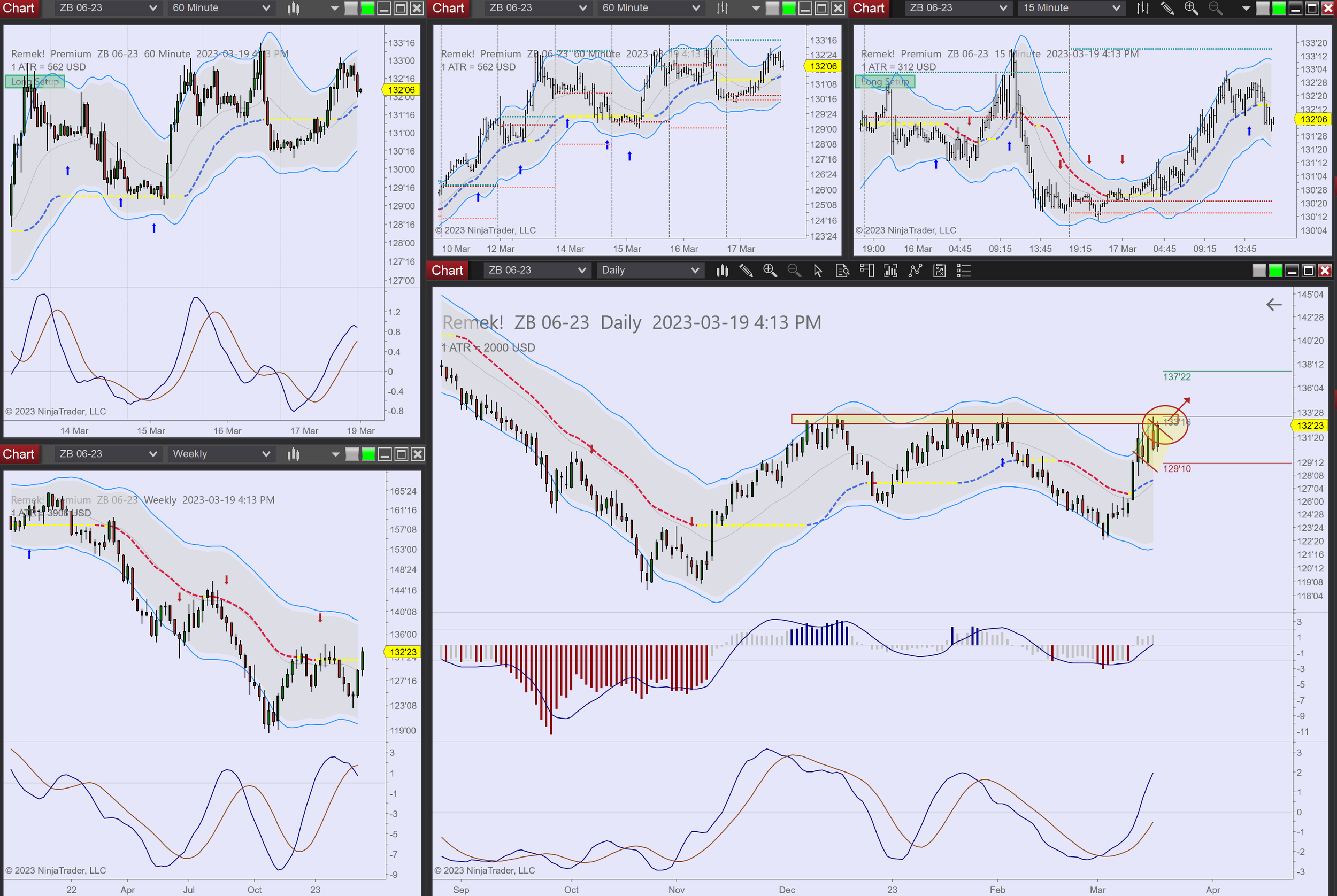Toggle the gray interval link on Daily chart

pos(1259,271)
